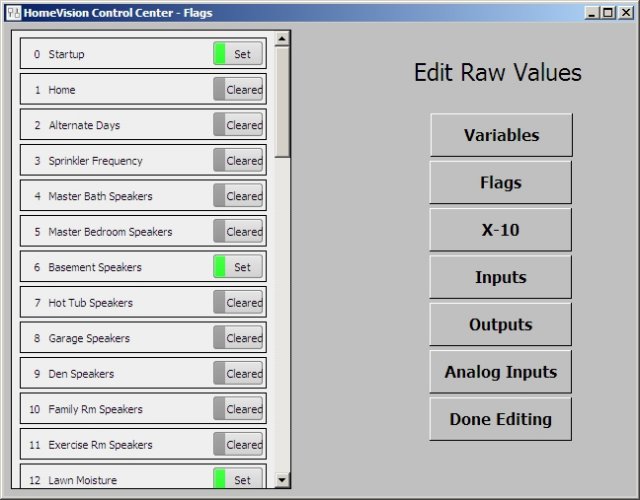Select the Master Bedroom Speakers label
640x500 pixels.
(x=110, y=232)
